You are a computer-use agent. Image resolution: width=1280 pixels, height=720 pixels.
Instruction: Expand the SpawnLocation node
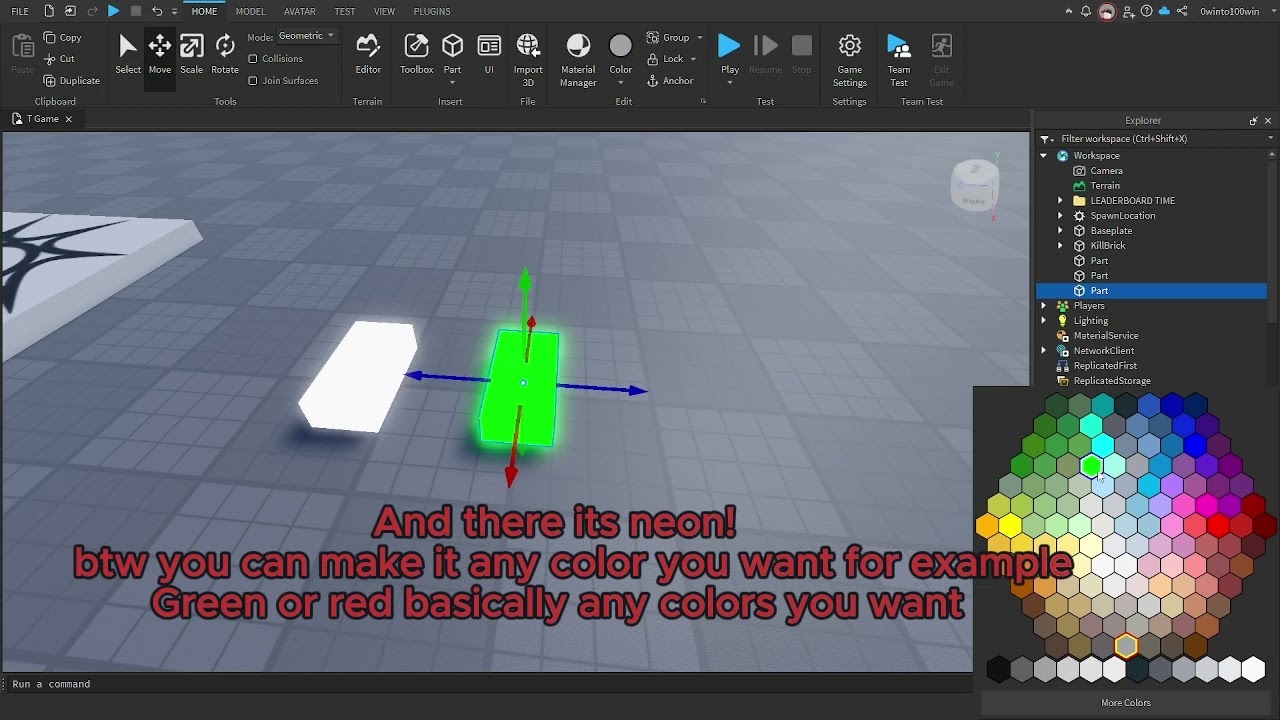tap(1061, 216)
